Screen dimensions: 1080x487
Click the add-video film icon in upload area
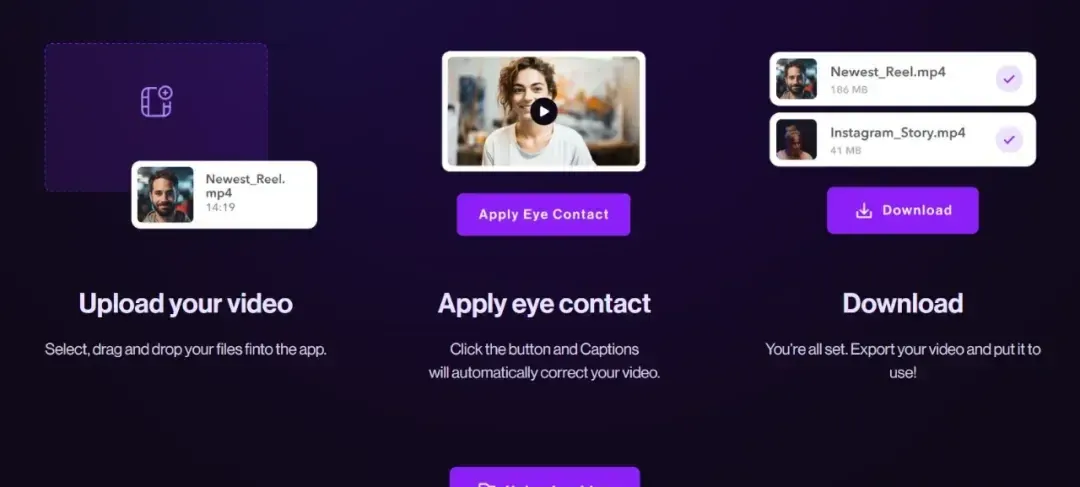156,102
